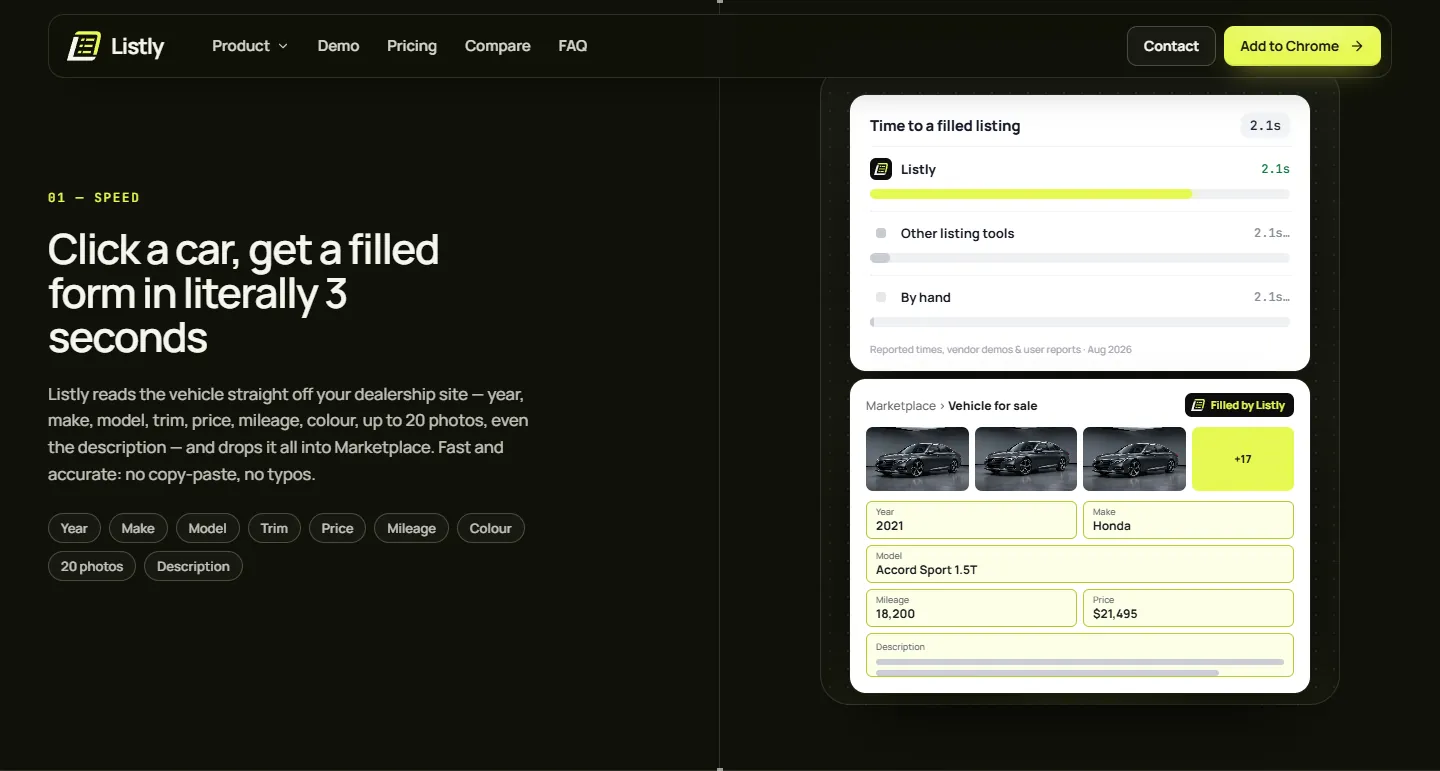Click the 2.1s badge in card header

1265,126
